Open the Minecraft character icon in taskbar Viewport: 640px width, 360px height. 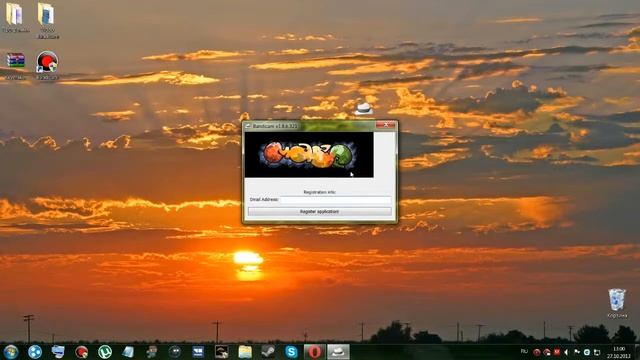(151, 351)
